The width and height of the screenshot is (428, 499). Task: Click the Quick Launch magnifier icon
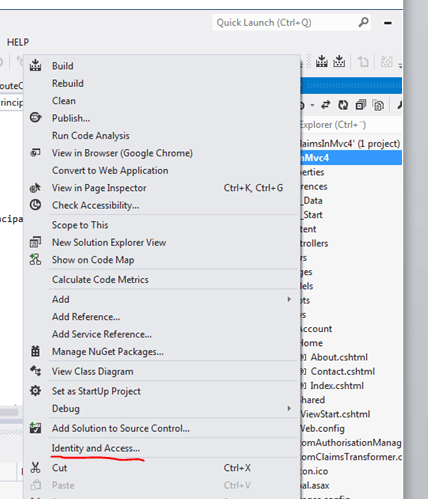tap(363, 22)
